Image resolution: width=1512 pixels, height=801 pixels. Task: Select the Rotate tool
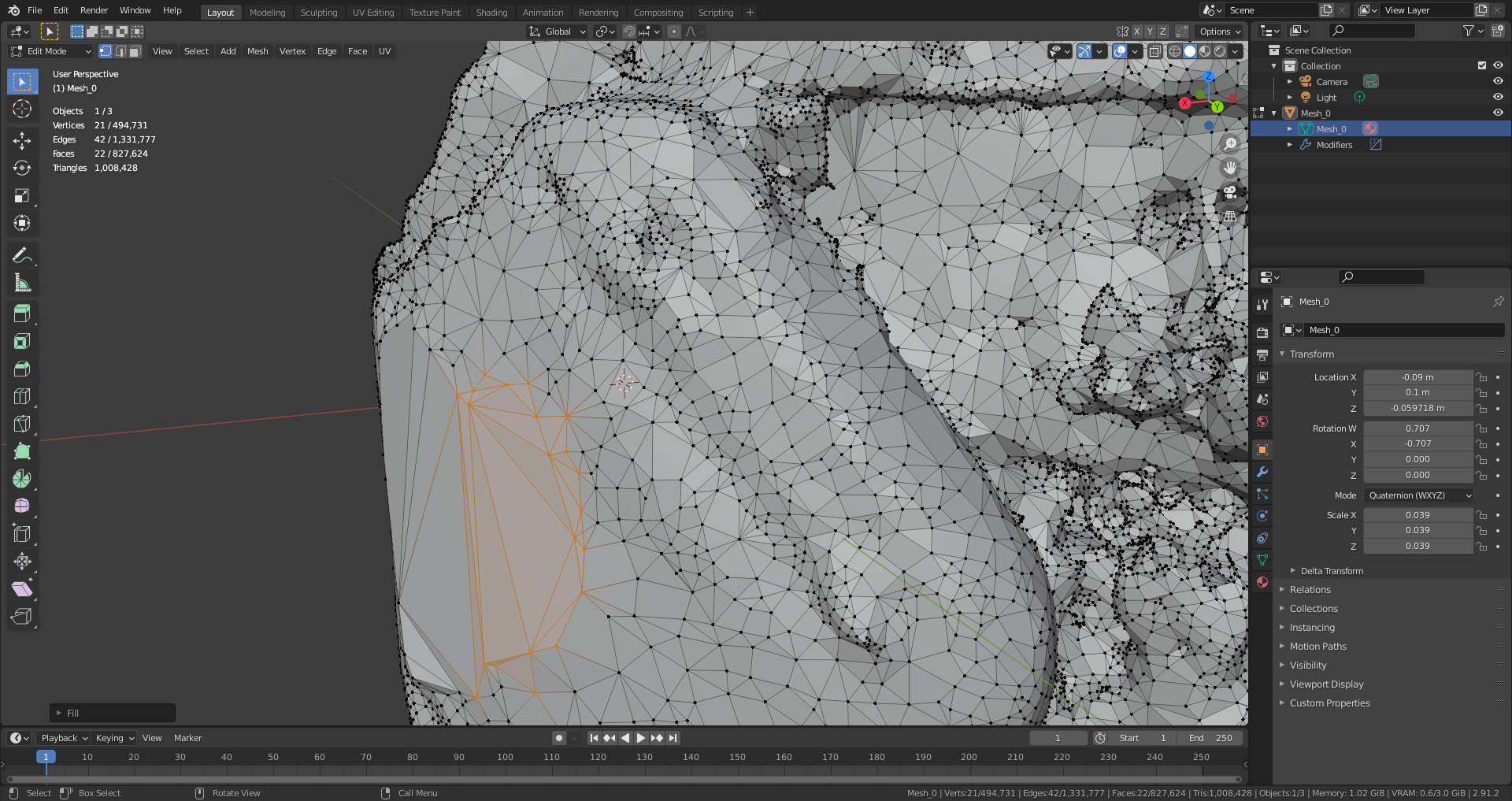[22, 168]
